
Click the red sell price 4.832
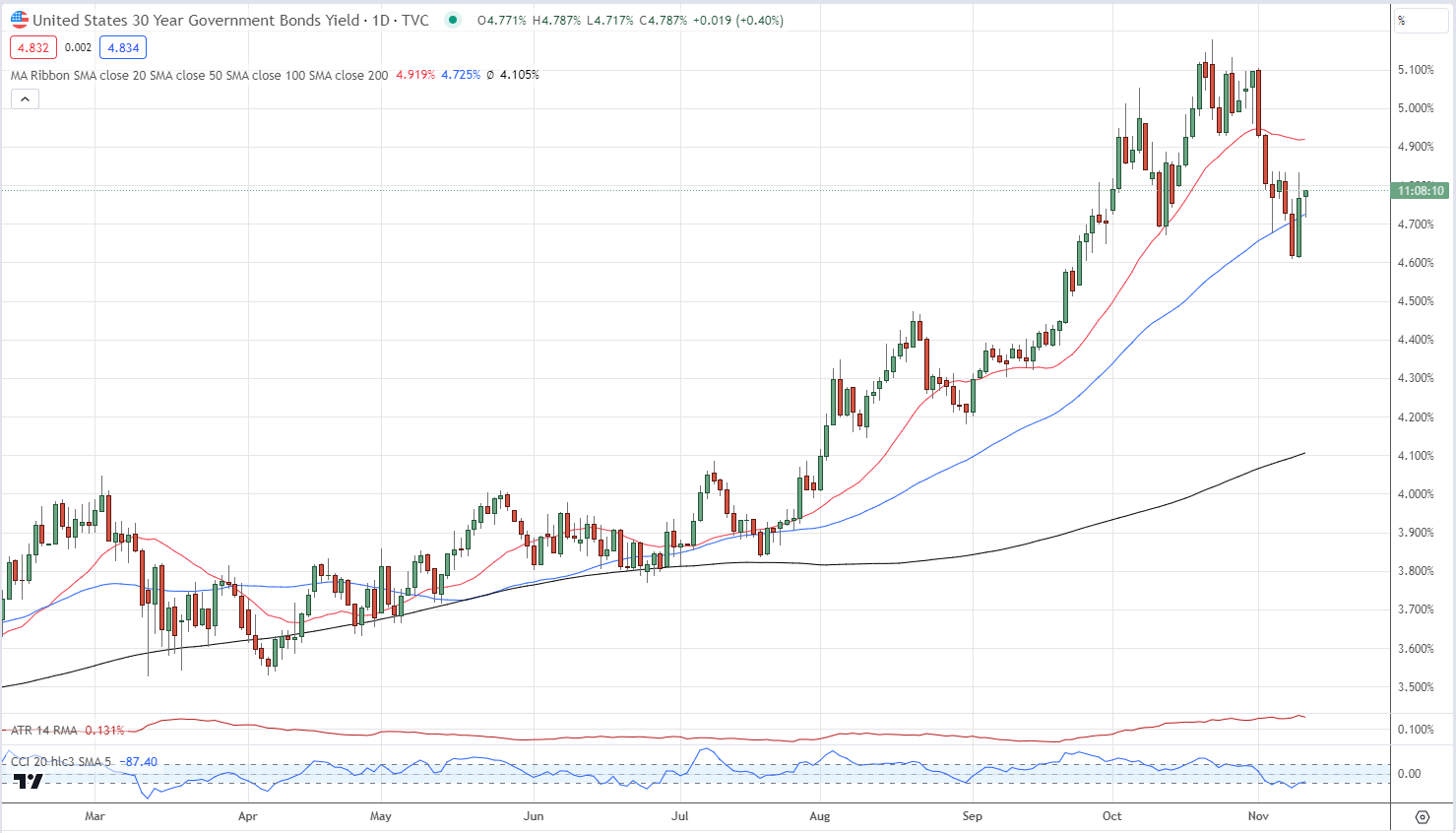(x=33, y=47)
